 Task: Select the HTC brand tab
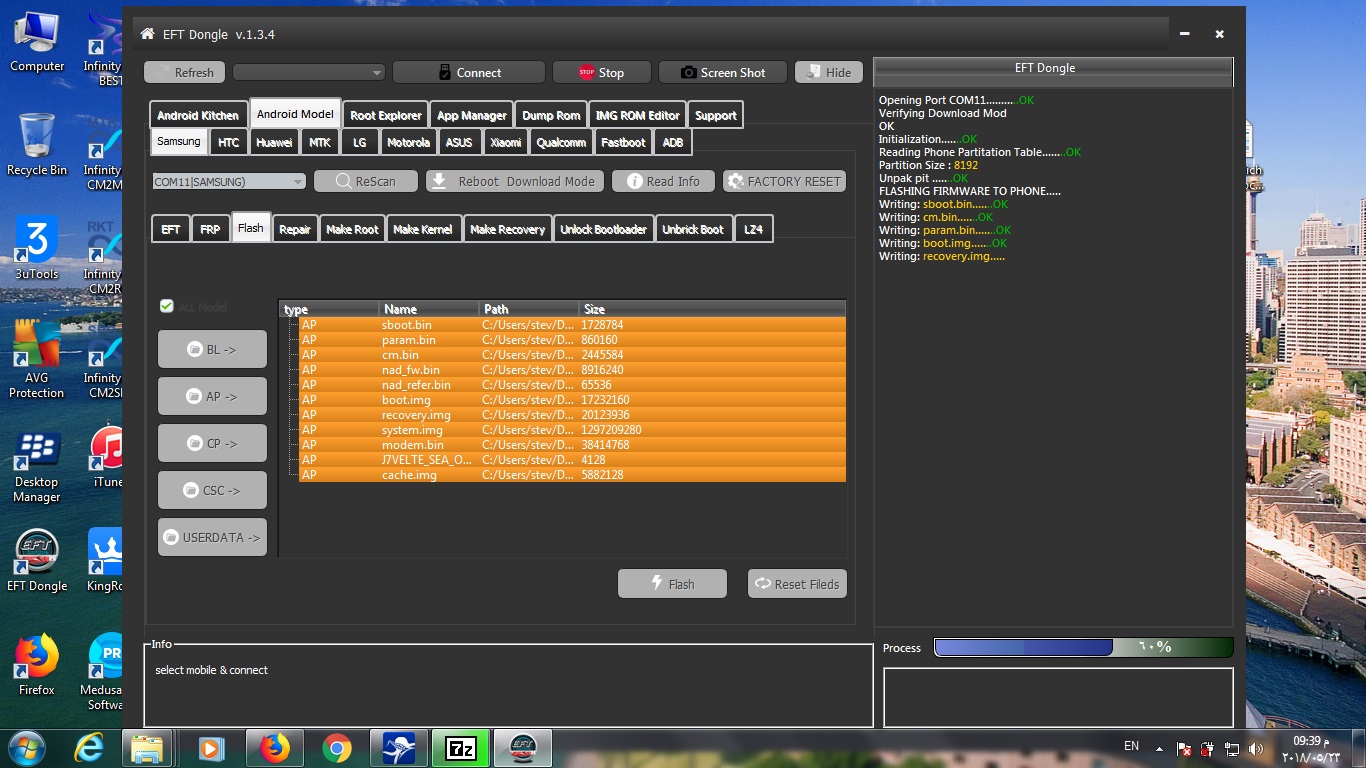(x=229, y=142)
